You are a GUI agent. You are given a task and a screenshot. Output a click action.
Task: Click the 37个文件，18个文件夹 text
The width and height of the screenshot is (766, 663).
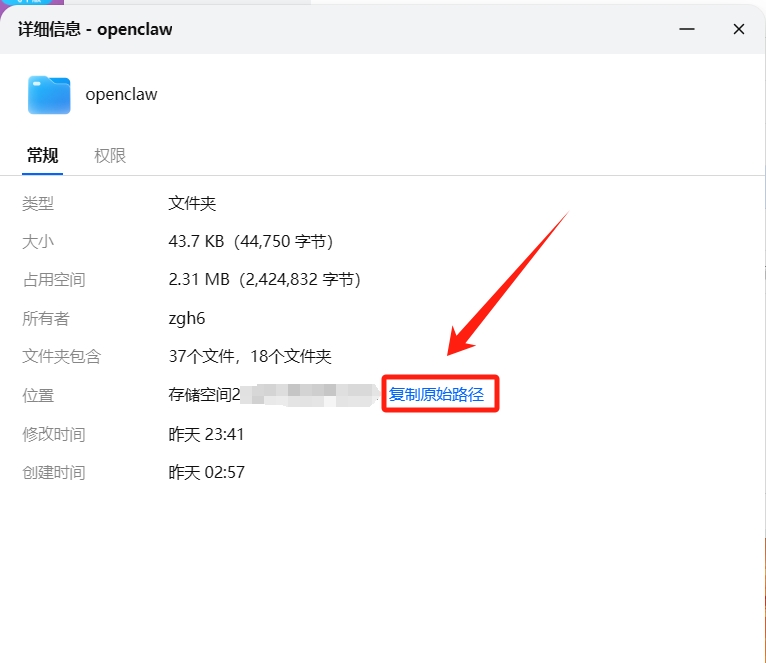point(250,356)
